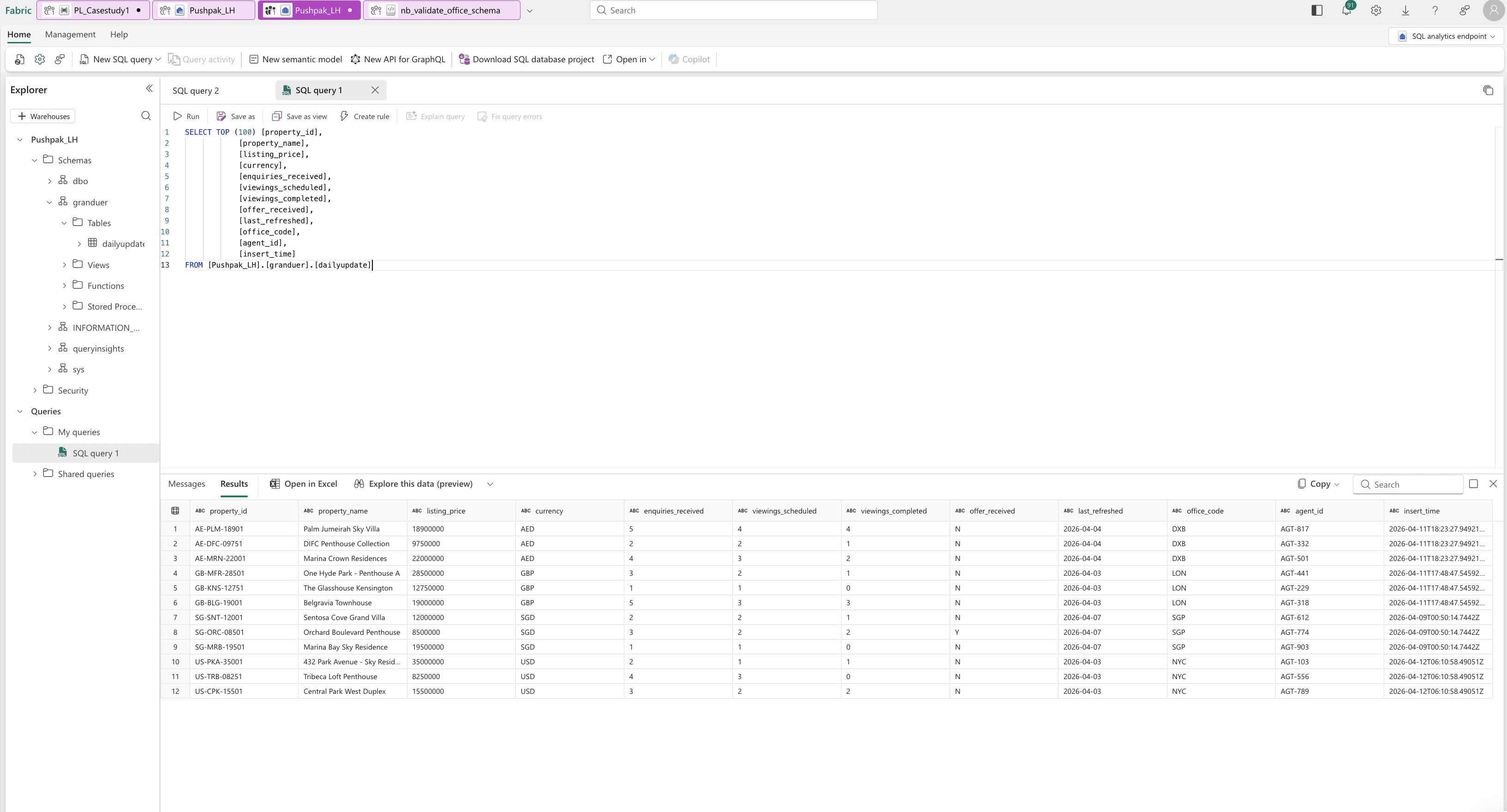Open the more tabs chevron in top bar
This screenshot has width=1507, height=812.
coord(529,11)
